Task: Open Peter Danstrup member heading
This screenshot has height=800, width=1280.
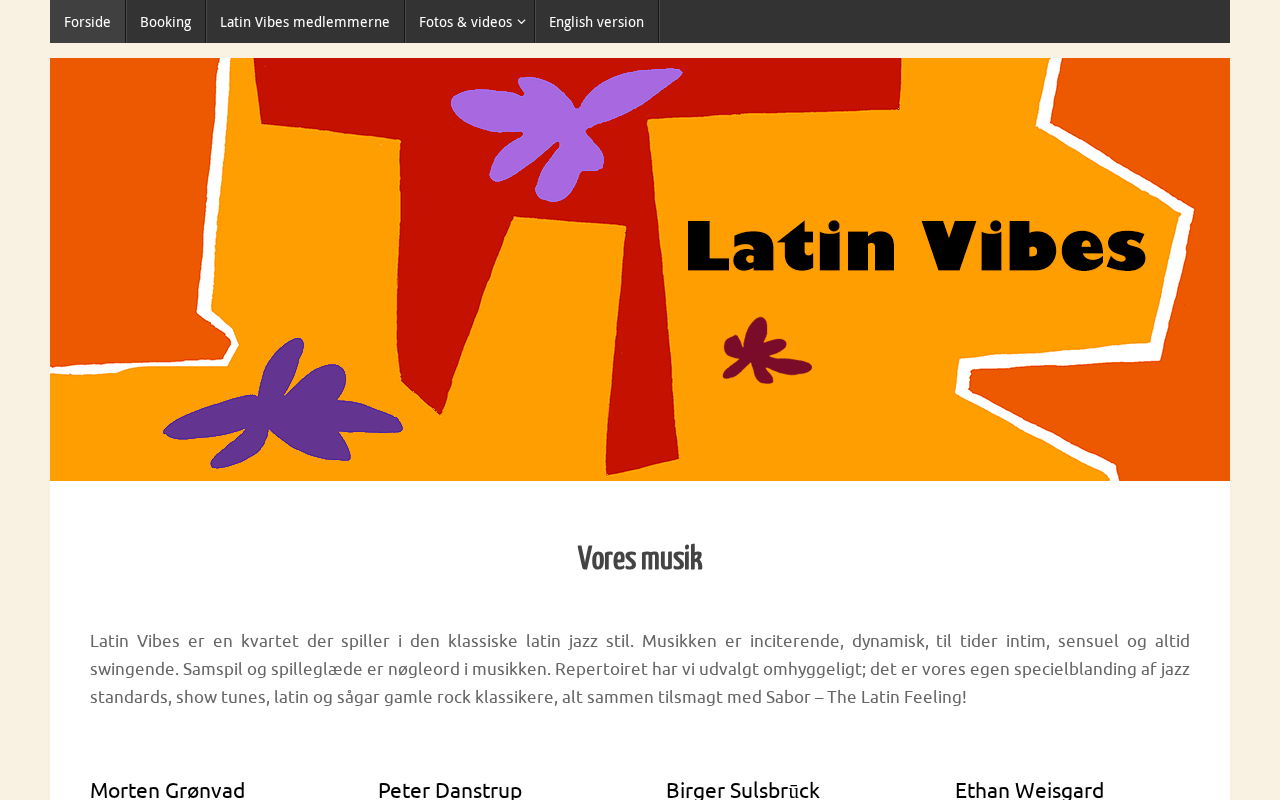Action: 450,789
